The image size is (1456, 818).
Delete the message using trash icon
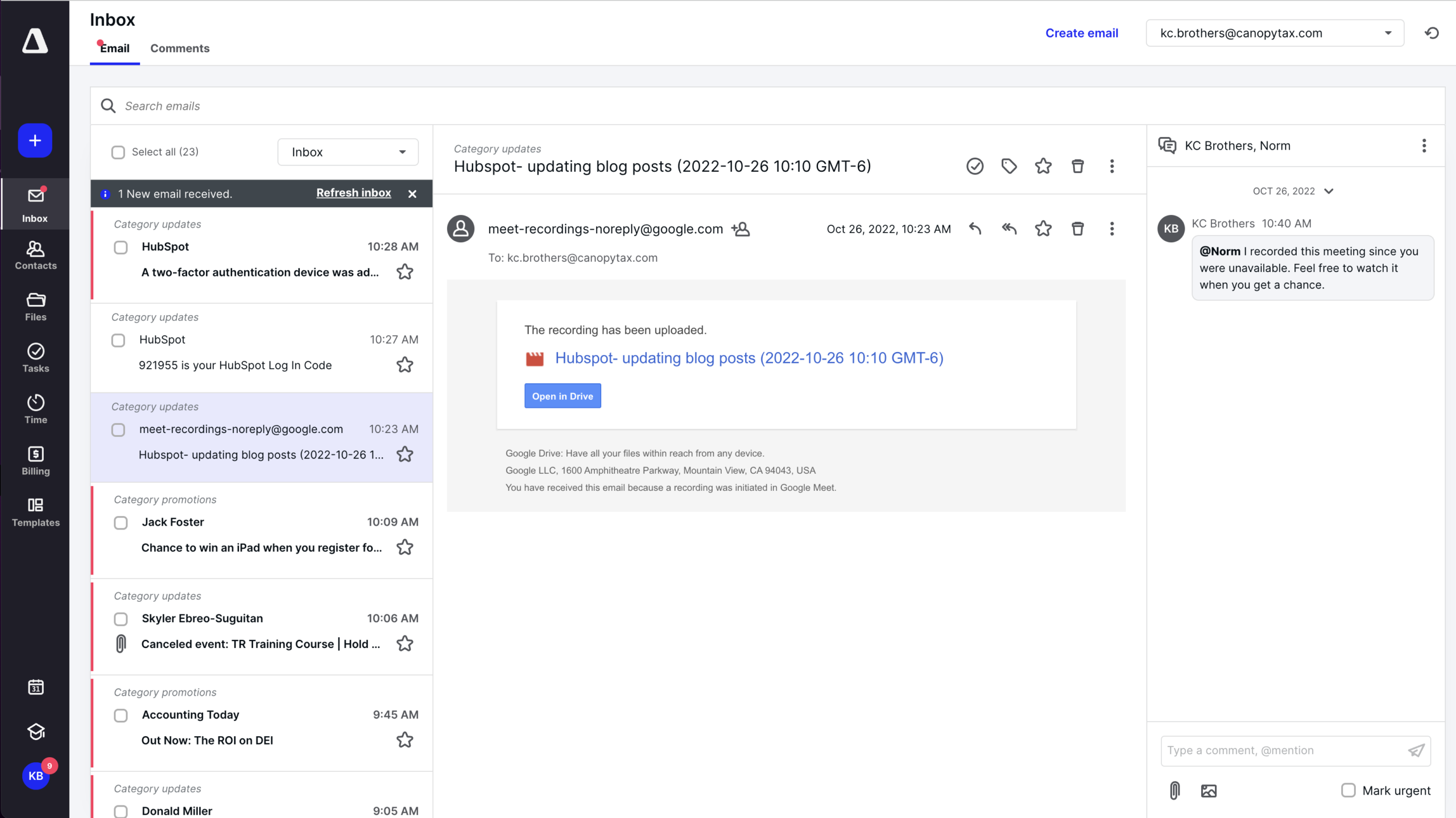point(1077,229)
